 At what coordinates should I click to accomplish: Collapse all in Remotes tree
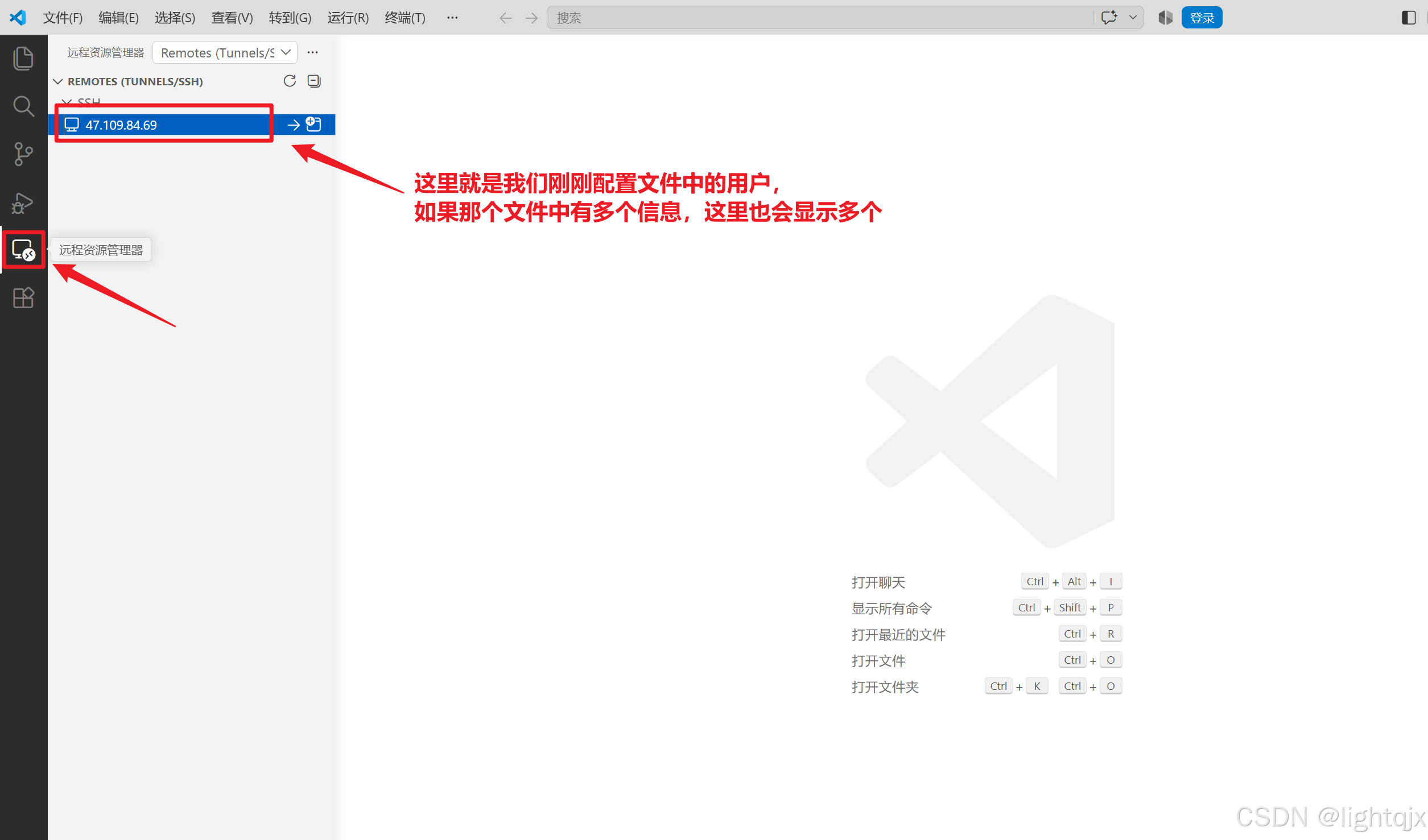click(x=314, y=81)
